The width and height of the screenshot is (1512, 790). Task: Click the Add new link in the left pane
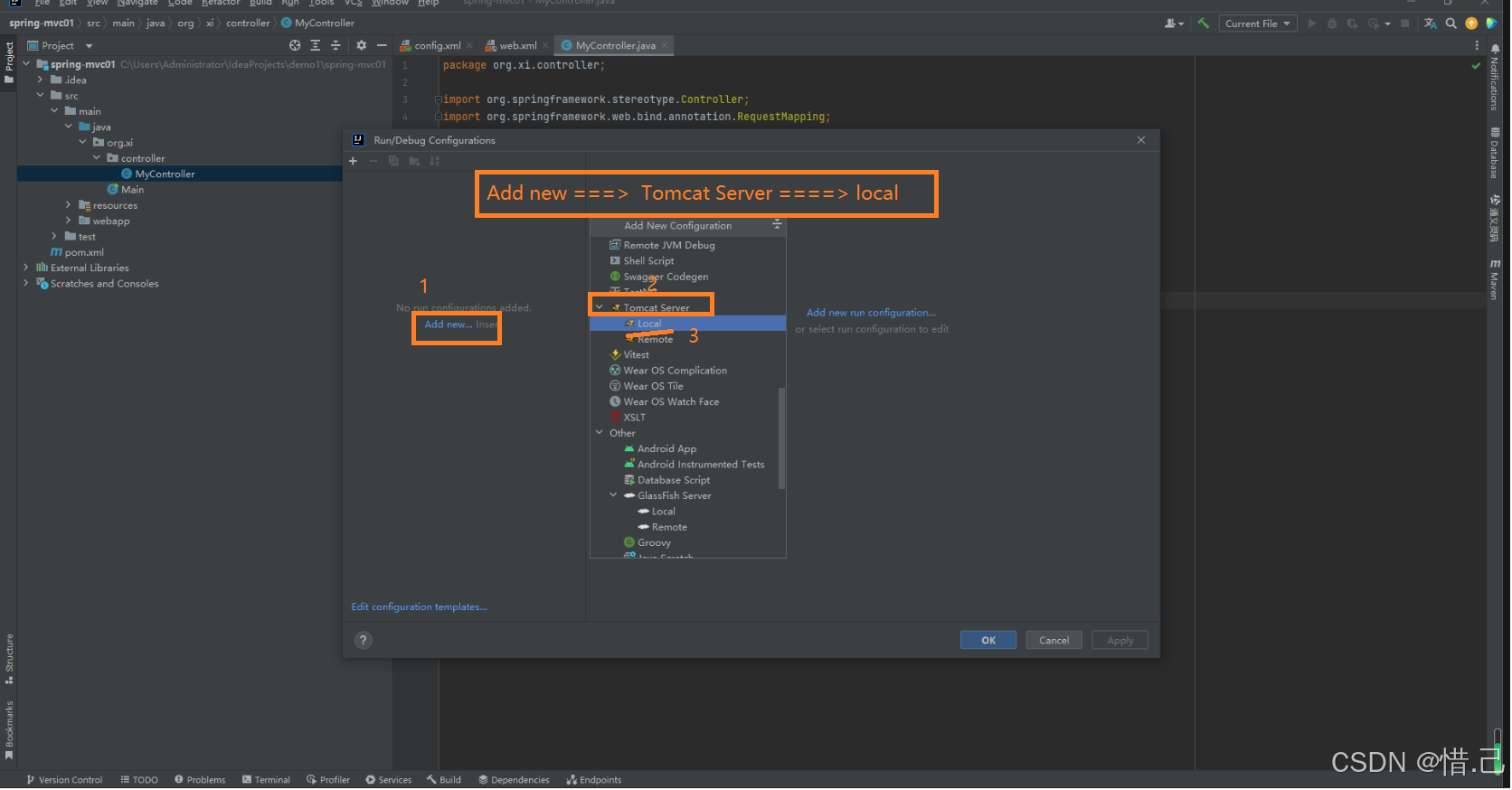(x=449, y=324)
